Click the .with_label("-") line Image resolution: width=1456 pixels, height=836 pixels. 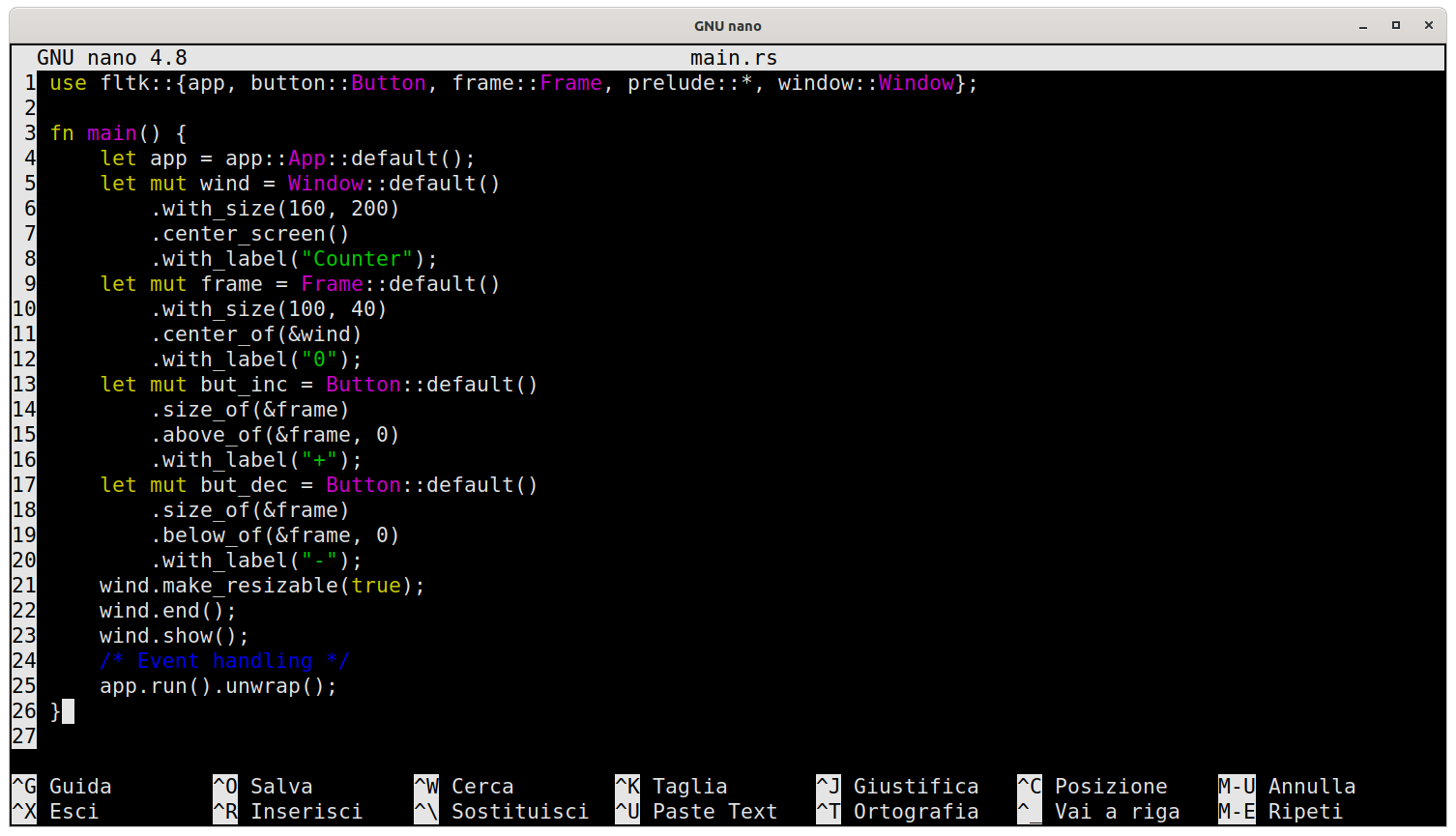256,561
